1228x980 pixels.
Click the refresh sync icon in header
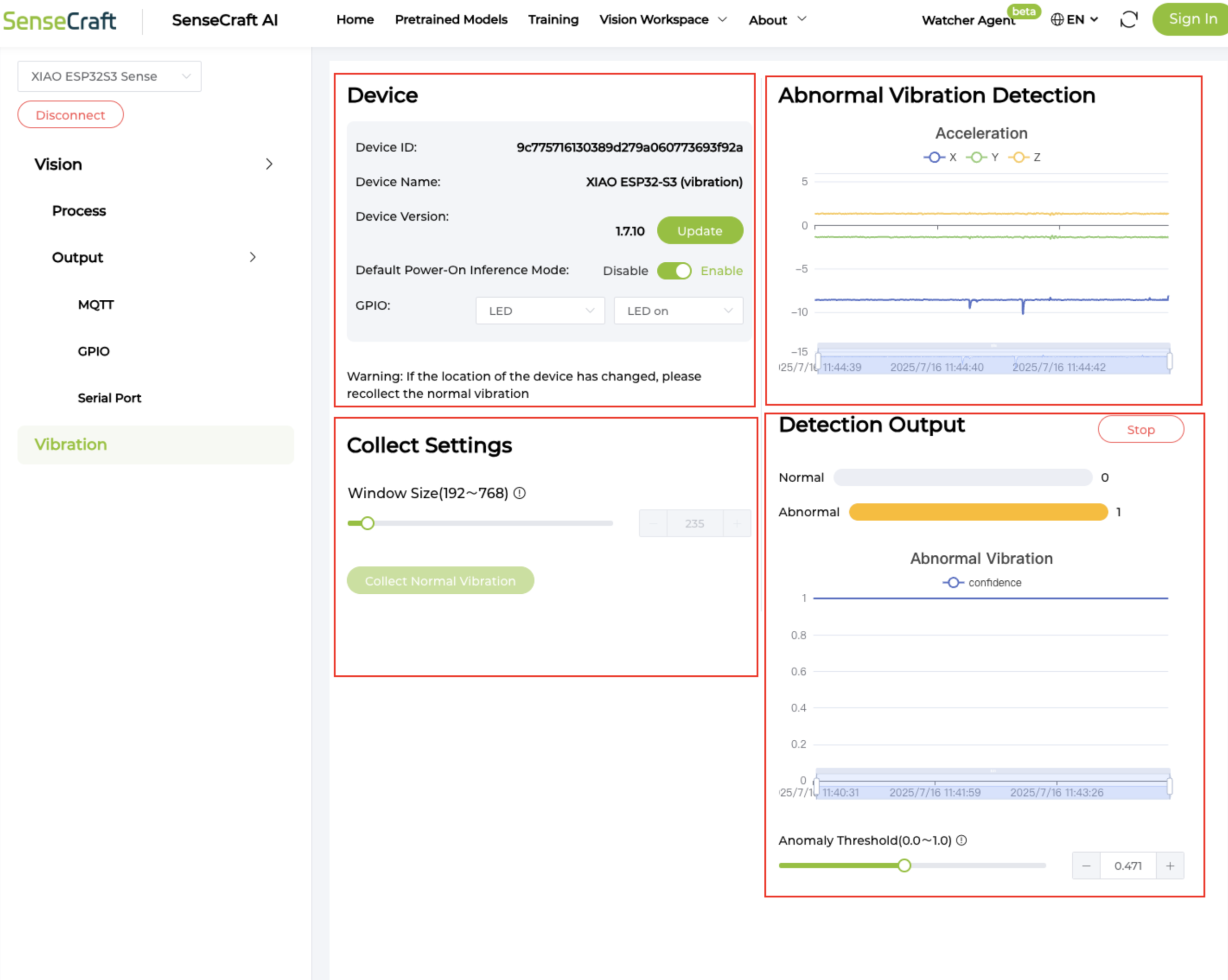pyautogui.click(x=1129, y=20)
